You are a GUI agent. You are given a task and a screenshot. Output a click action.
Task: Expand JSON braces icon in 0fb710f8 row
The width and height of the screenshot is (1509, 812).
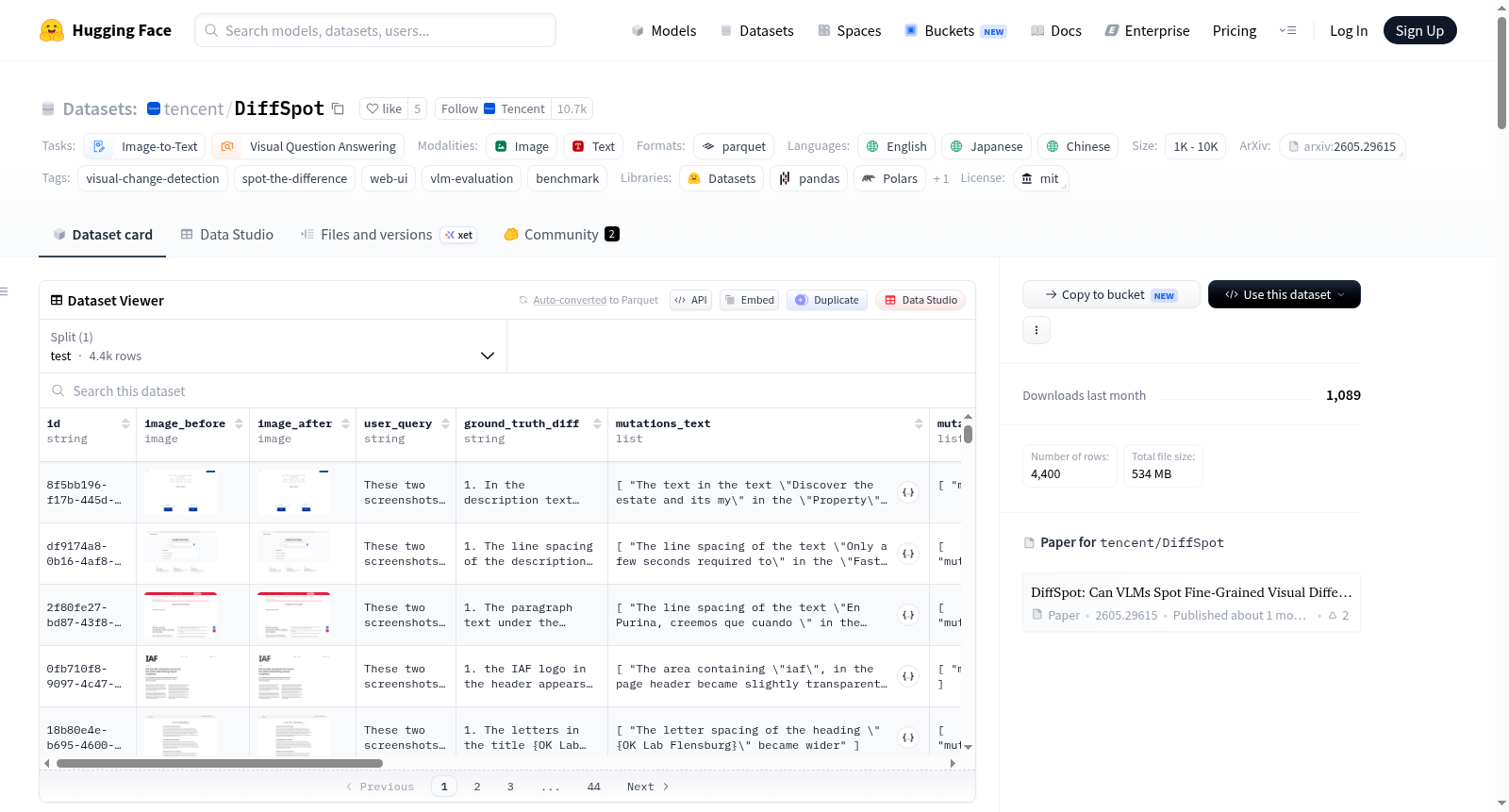[x=908, y=676]
